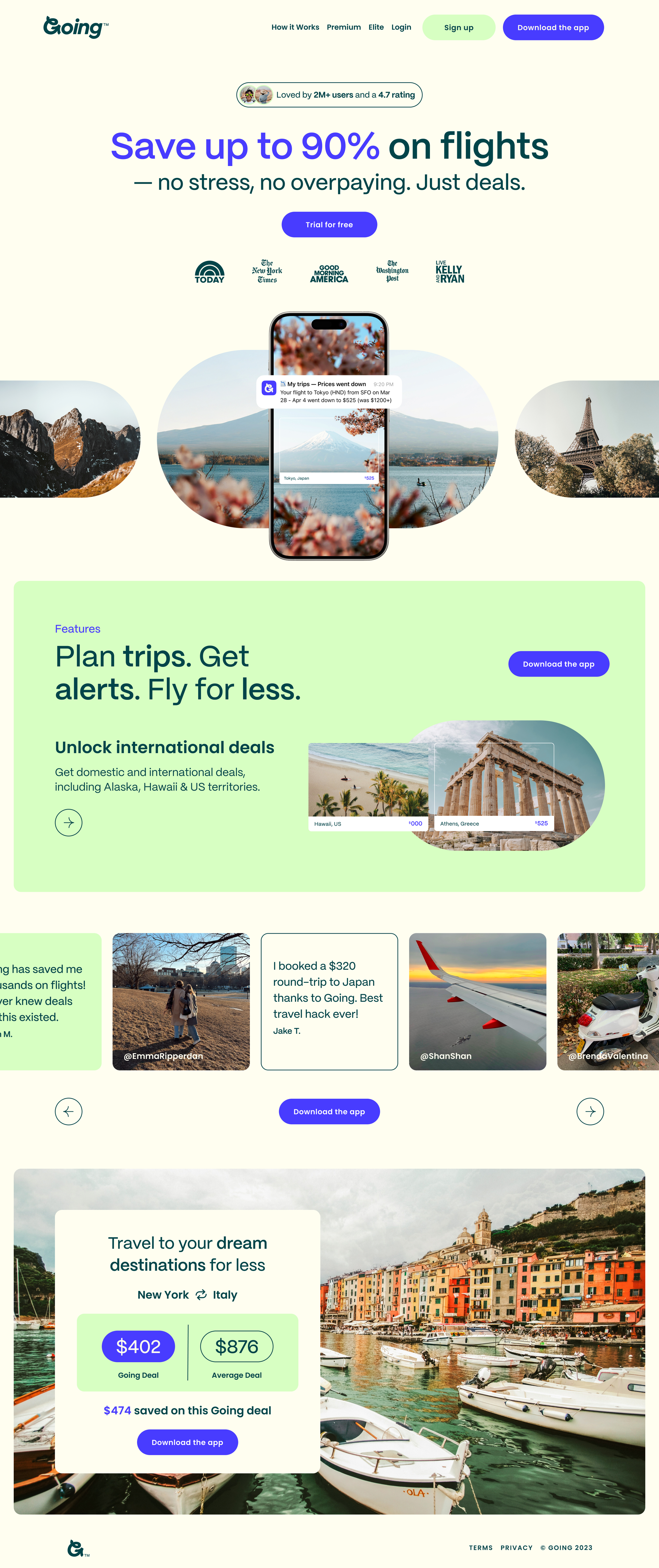The height and width of the screenshot is (1568, 659).
Task: Click the New York Times logo
Action: [x=267, y=271]
